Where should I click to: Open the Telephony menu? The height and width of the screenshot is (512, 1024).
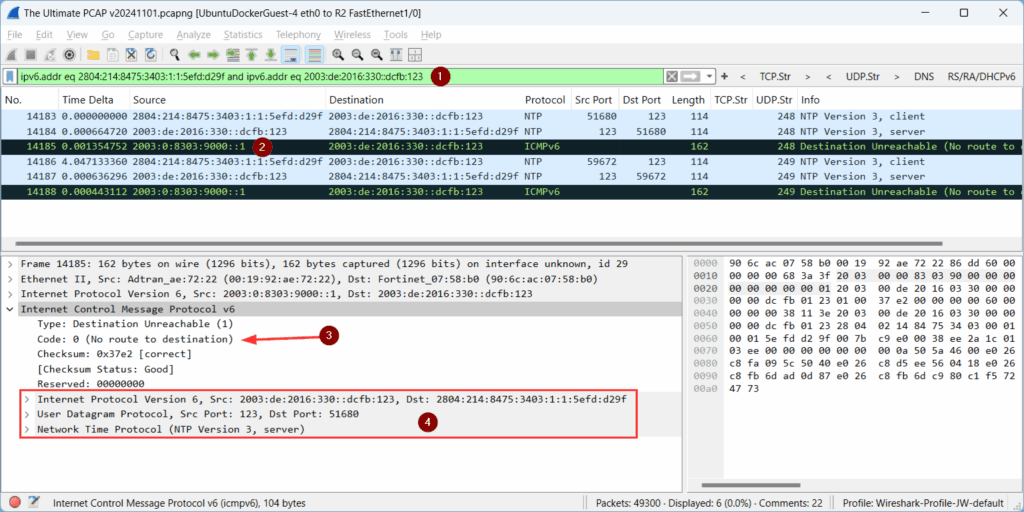(x=298, y=35)
